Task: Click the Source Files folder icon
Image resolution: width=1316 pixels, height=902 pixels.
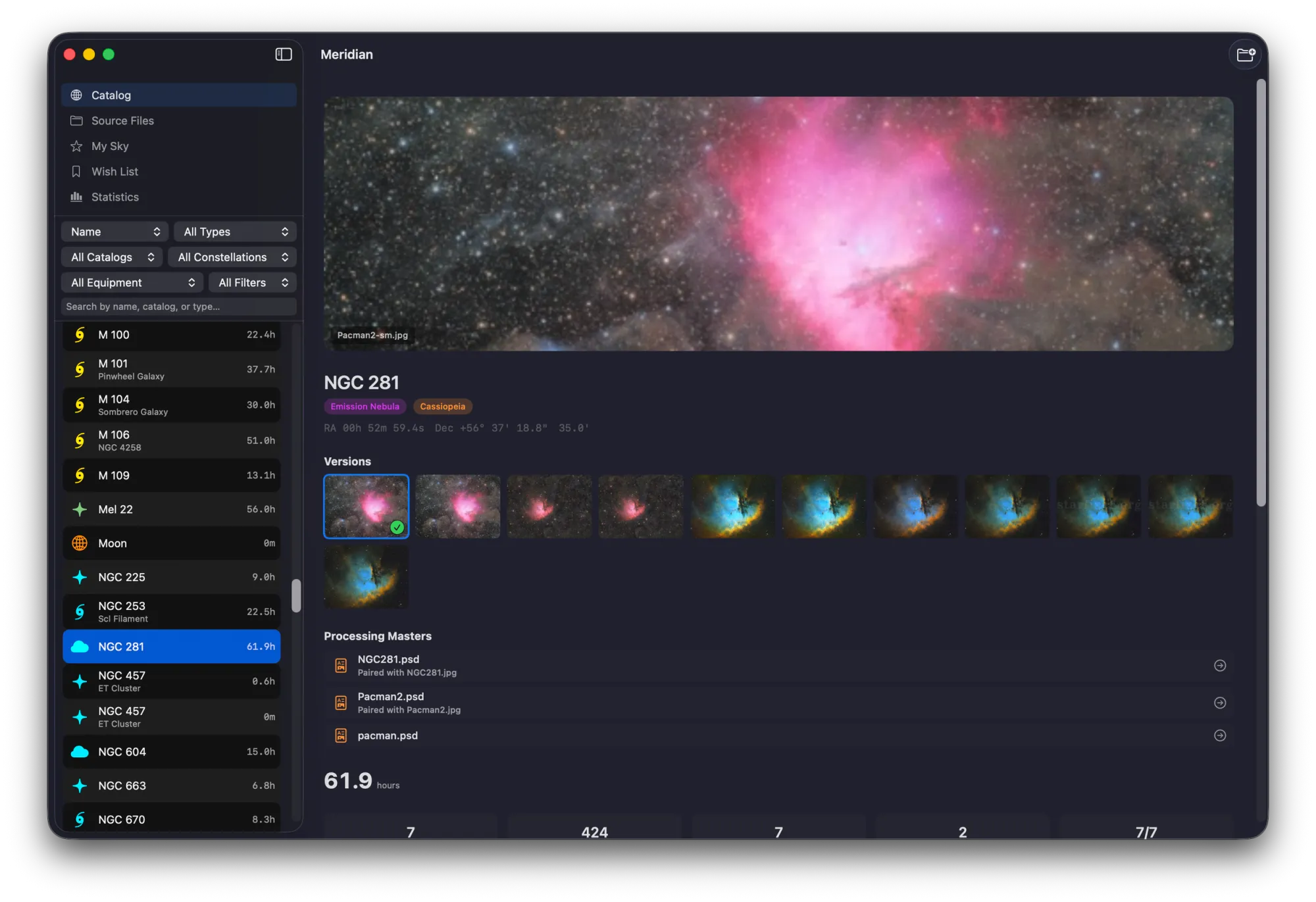Action: coord(76,120)
